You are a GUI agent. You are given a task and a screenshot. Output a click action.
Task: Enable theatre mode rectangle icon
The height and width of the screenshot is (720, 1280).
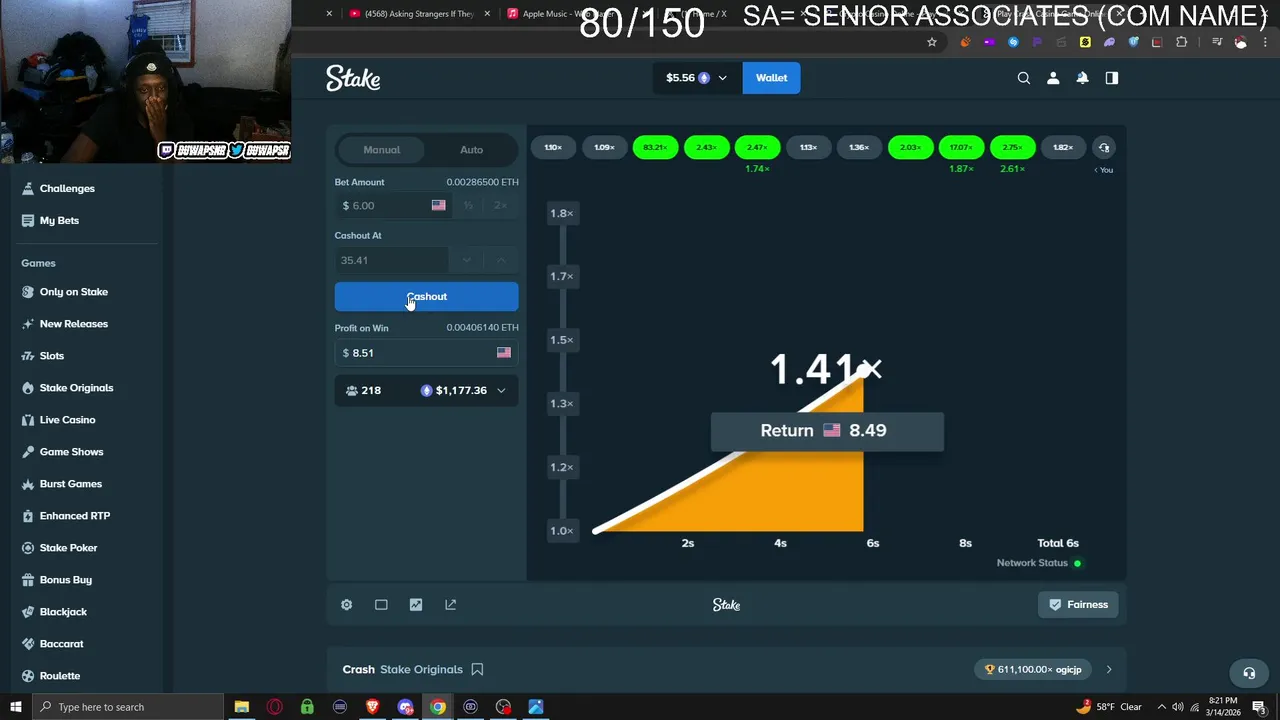tap(381, 605)
